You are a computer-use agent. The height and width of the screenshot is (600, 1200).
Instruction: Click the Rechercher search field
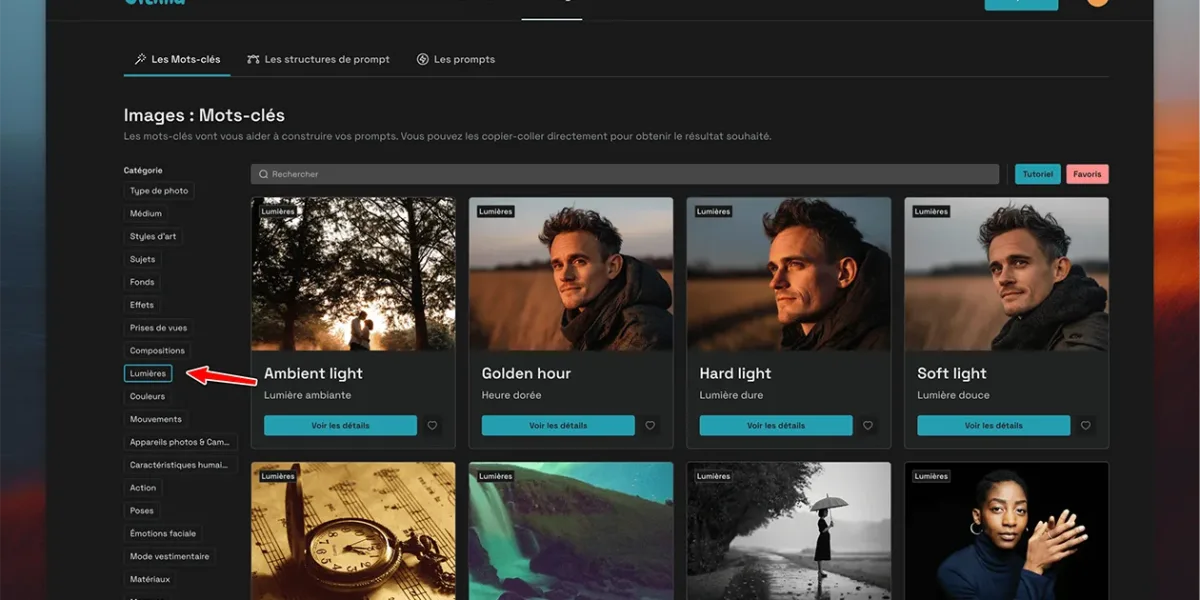pos(625,174)
